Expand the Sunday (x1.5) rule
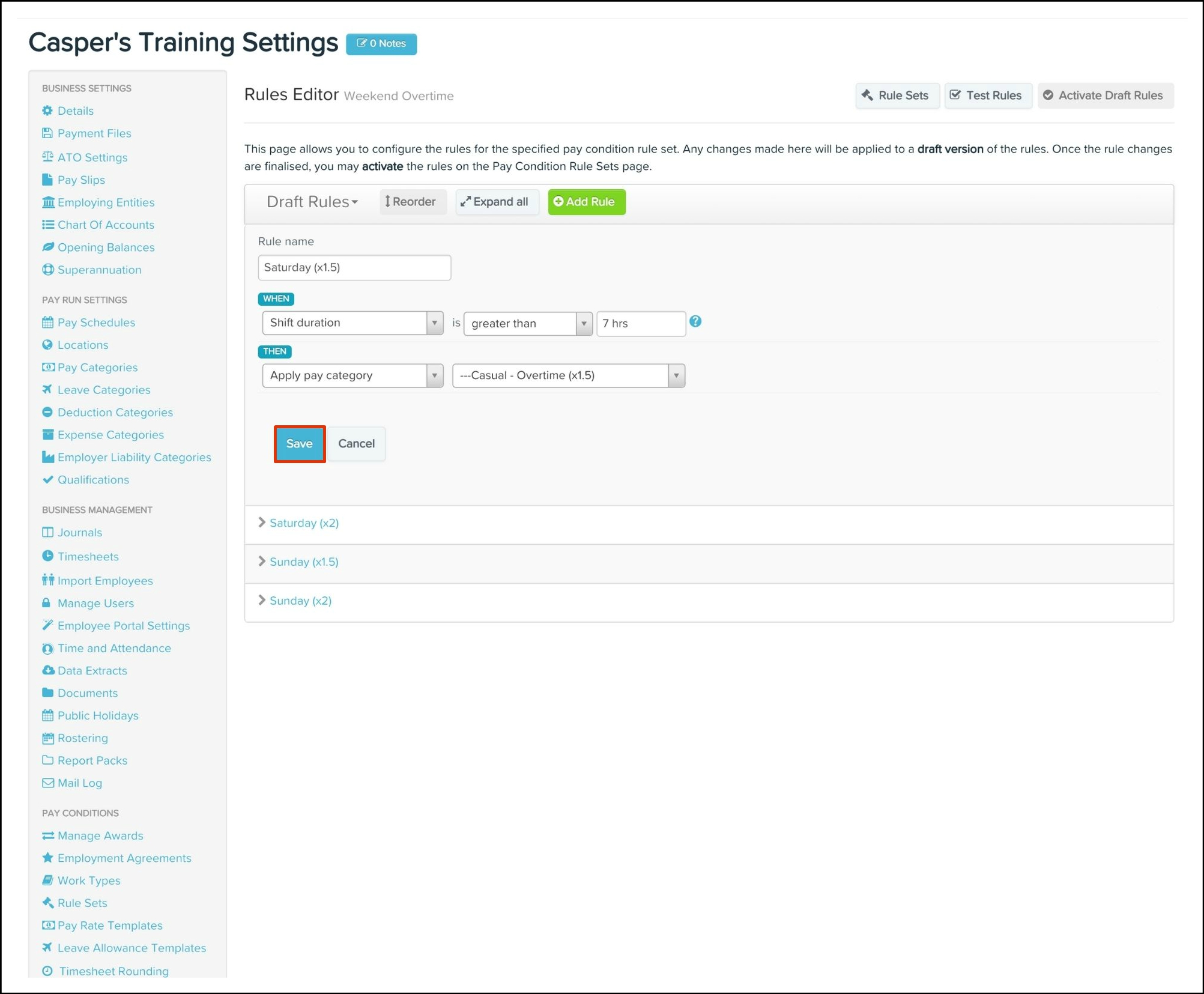This screenshot has width=1204, height=994. (304, 562)
